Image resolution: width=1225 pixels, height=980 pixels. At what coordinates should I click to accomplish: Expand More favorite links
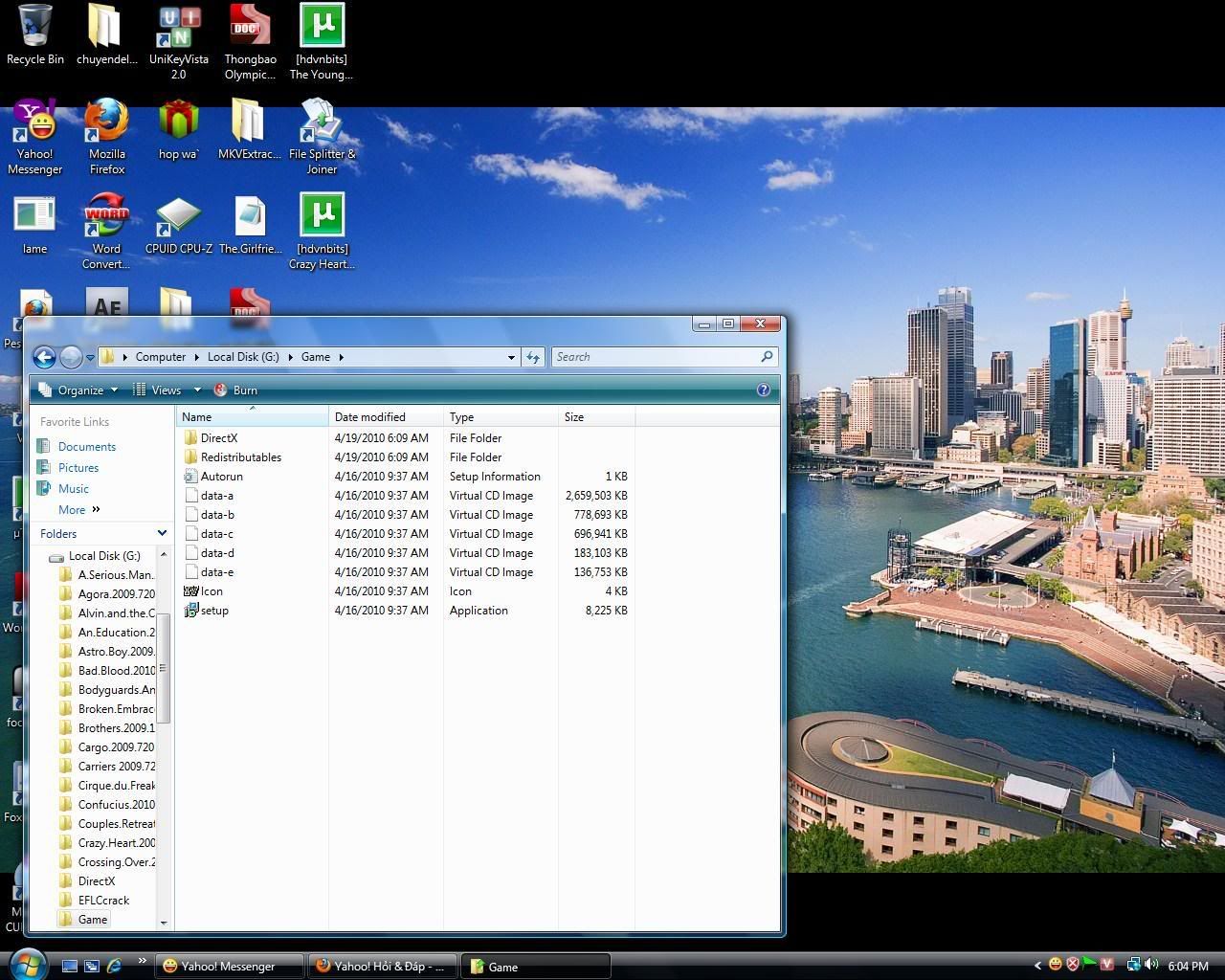(x=78, y=510)
